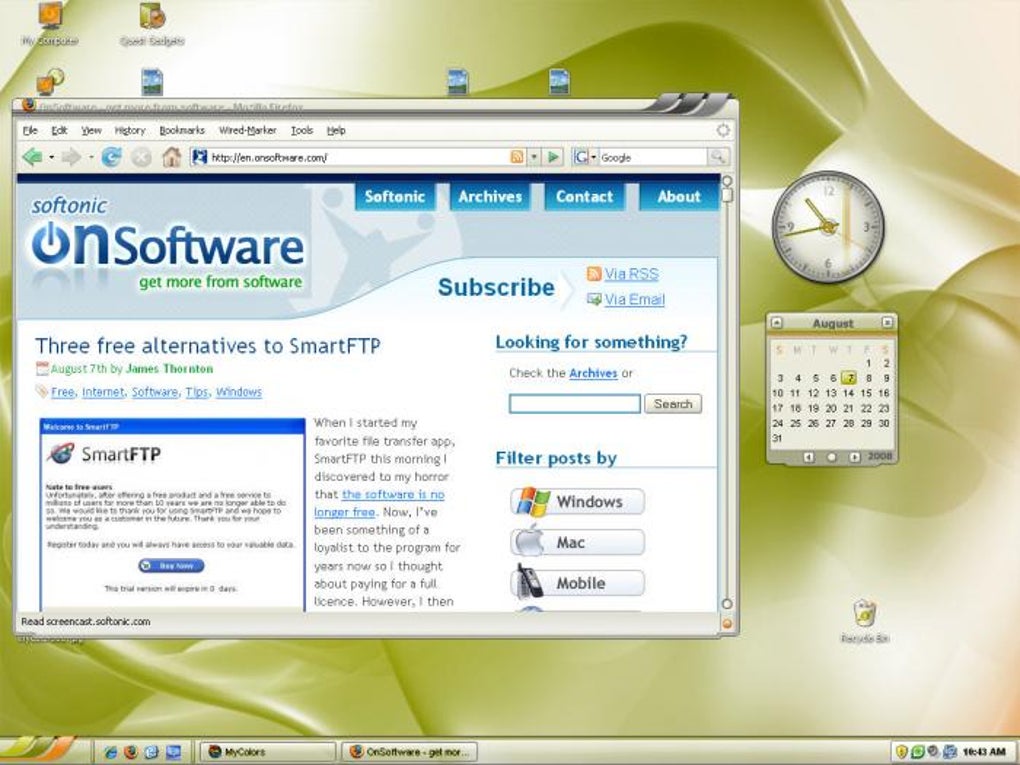Click MyColors taskbar button
This screenshot has height=765, width=1020.
[x=267, y=752]
